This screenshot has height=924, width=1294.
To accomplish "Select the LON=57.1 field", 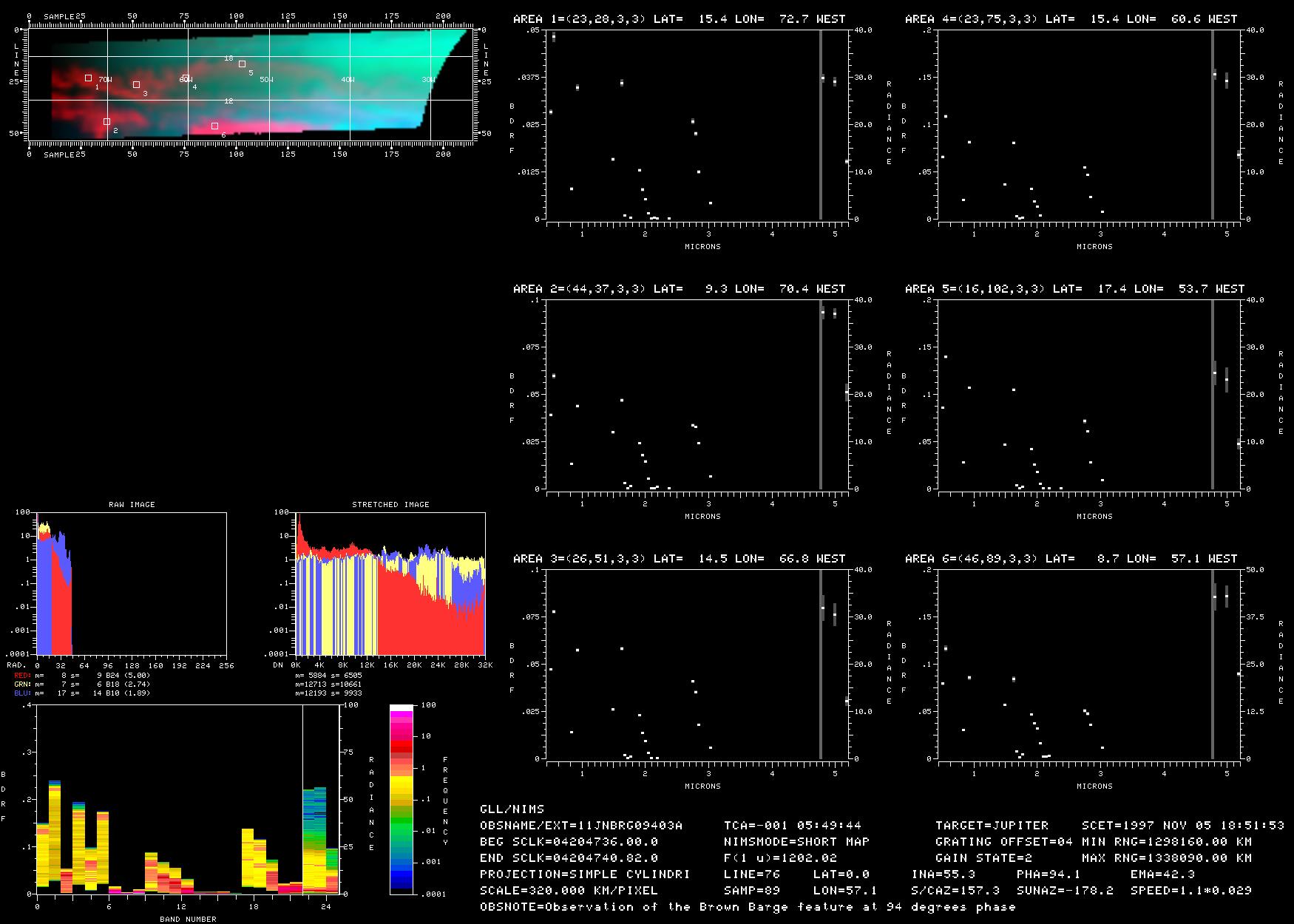I will pyautogui.click(x=845, y=891).
